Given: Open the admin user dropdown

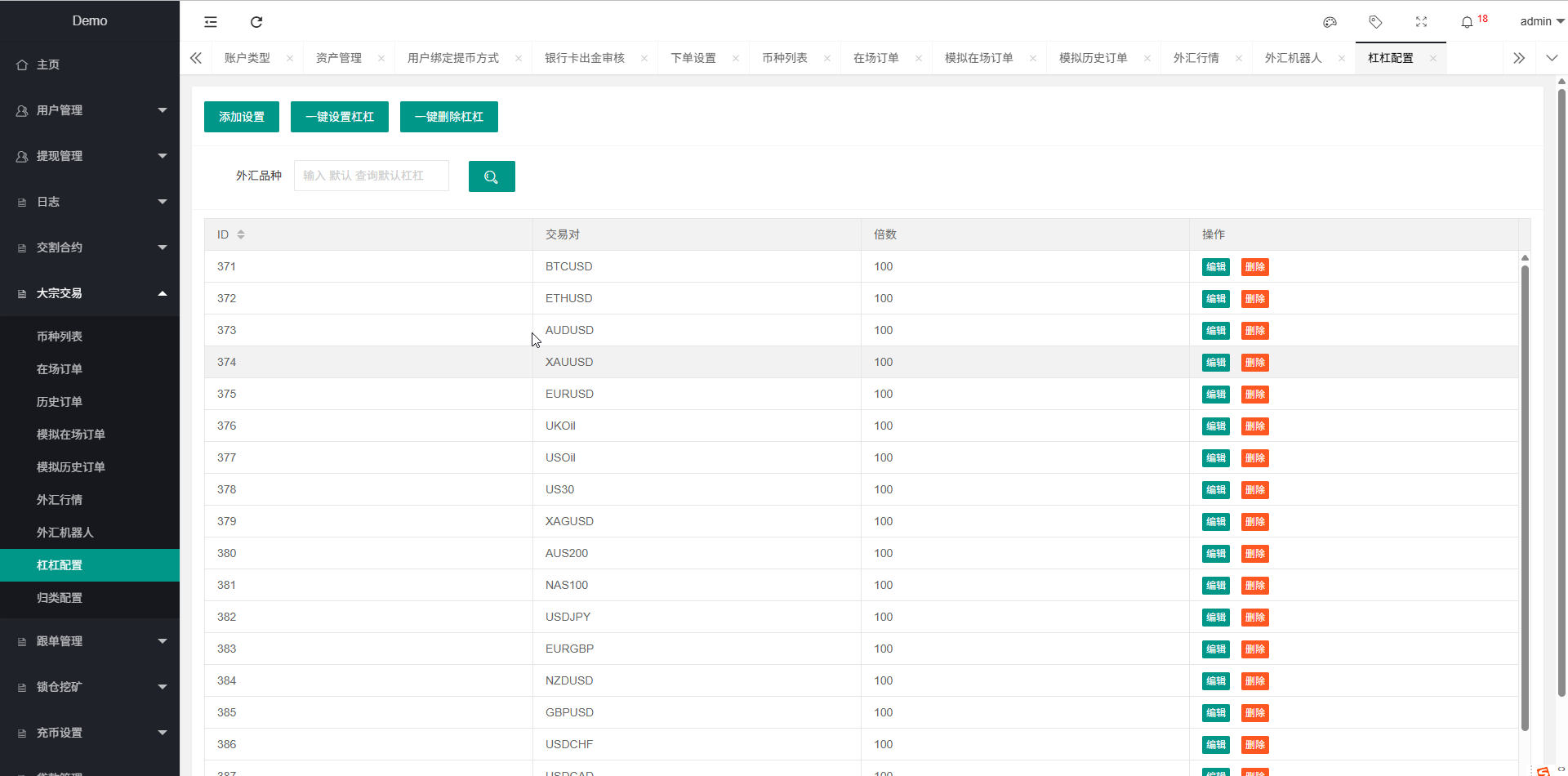Looking at the screenshot, I should 1540,22.
